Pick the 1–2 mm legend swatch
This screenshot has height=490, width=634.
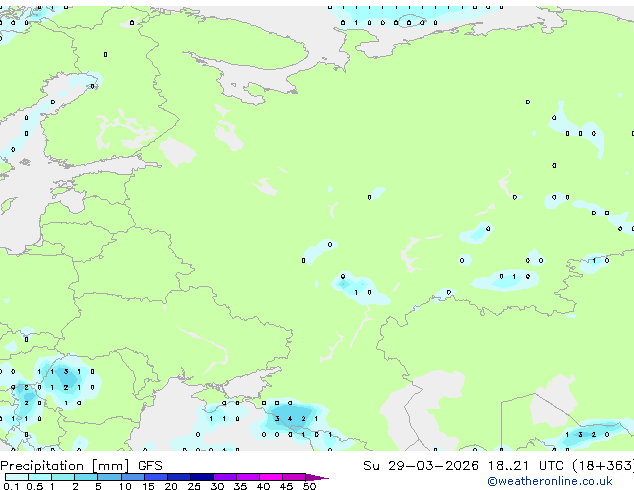click(63, 477)
